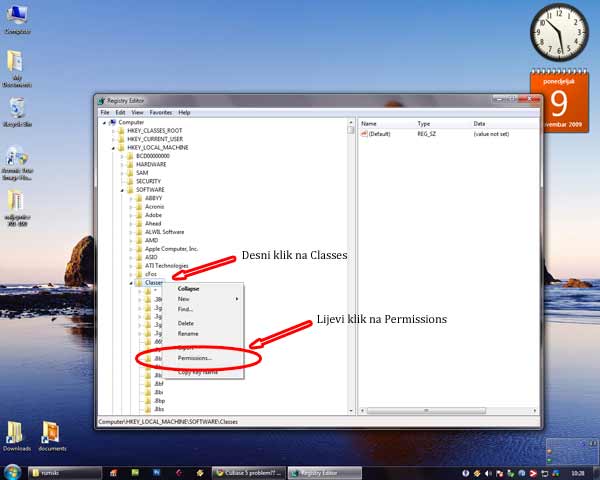Click the analog clock gadget
600x480 pixels.
click(560, 33)
